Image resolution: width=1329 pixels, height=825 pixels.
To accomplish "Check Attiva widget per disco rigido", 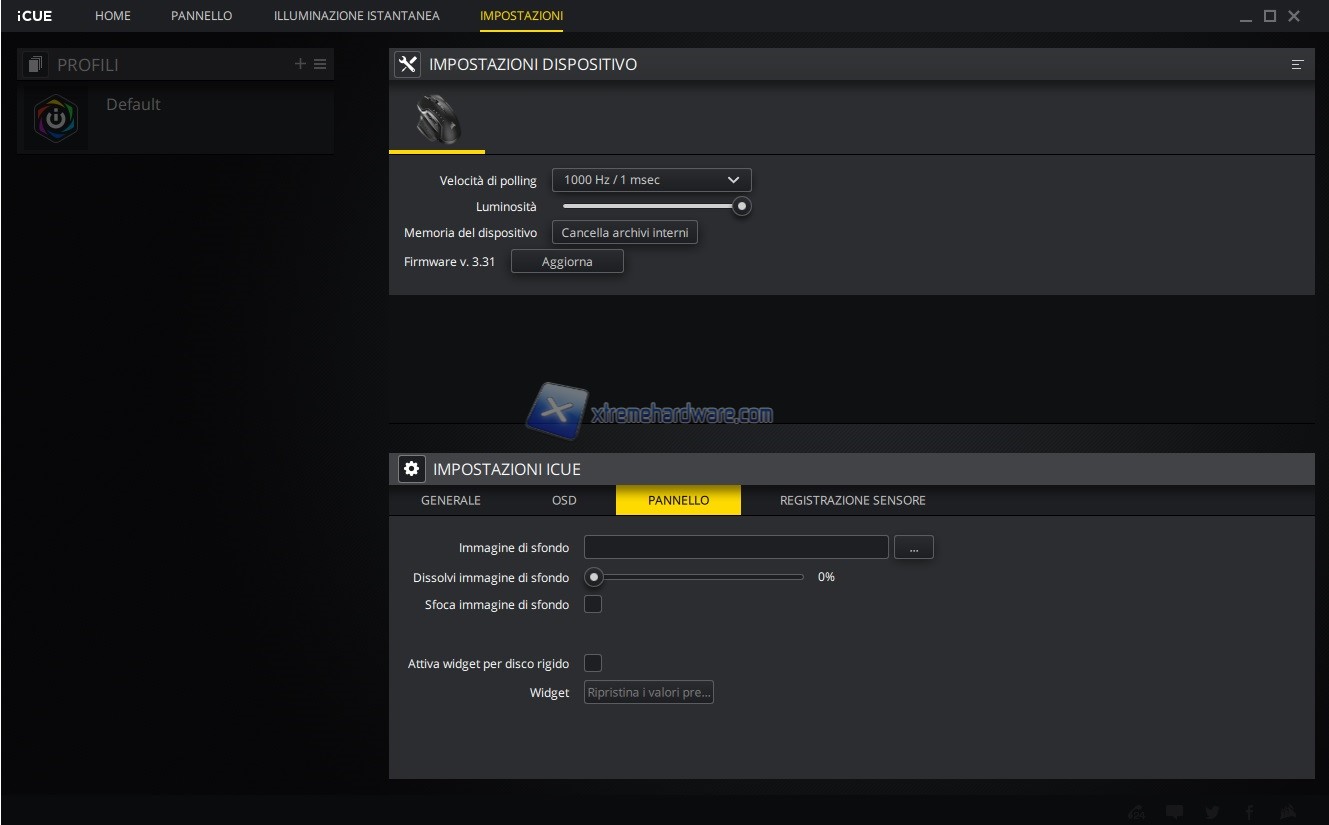I will pyautogui.click(x=593, y=663).
